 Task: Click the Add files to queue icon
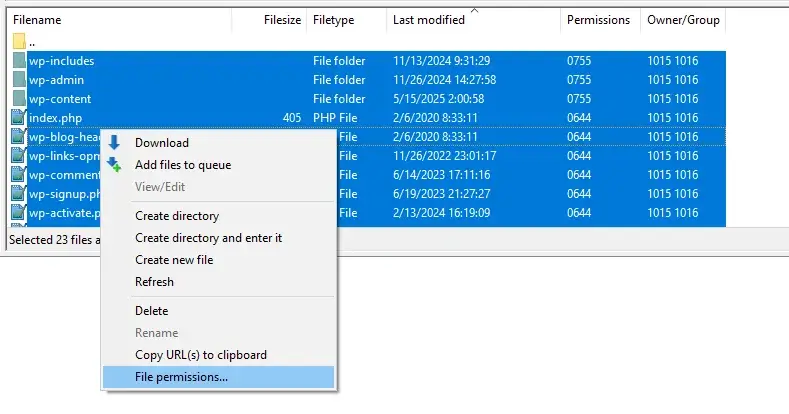(114, 165)
